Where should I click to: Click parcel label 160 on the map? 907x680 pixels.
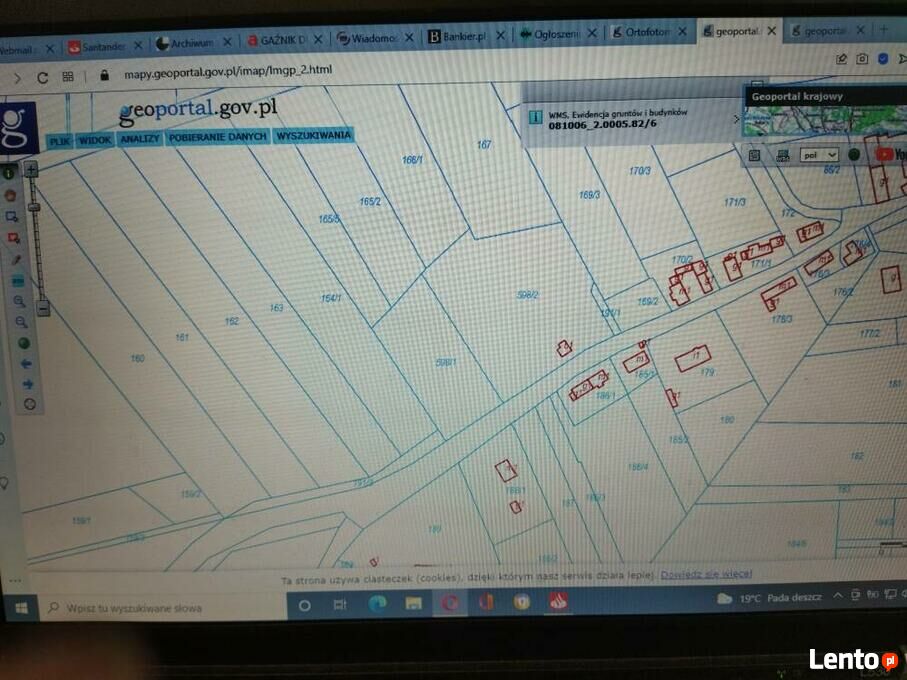click(137, 359)
